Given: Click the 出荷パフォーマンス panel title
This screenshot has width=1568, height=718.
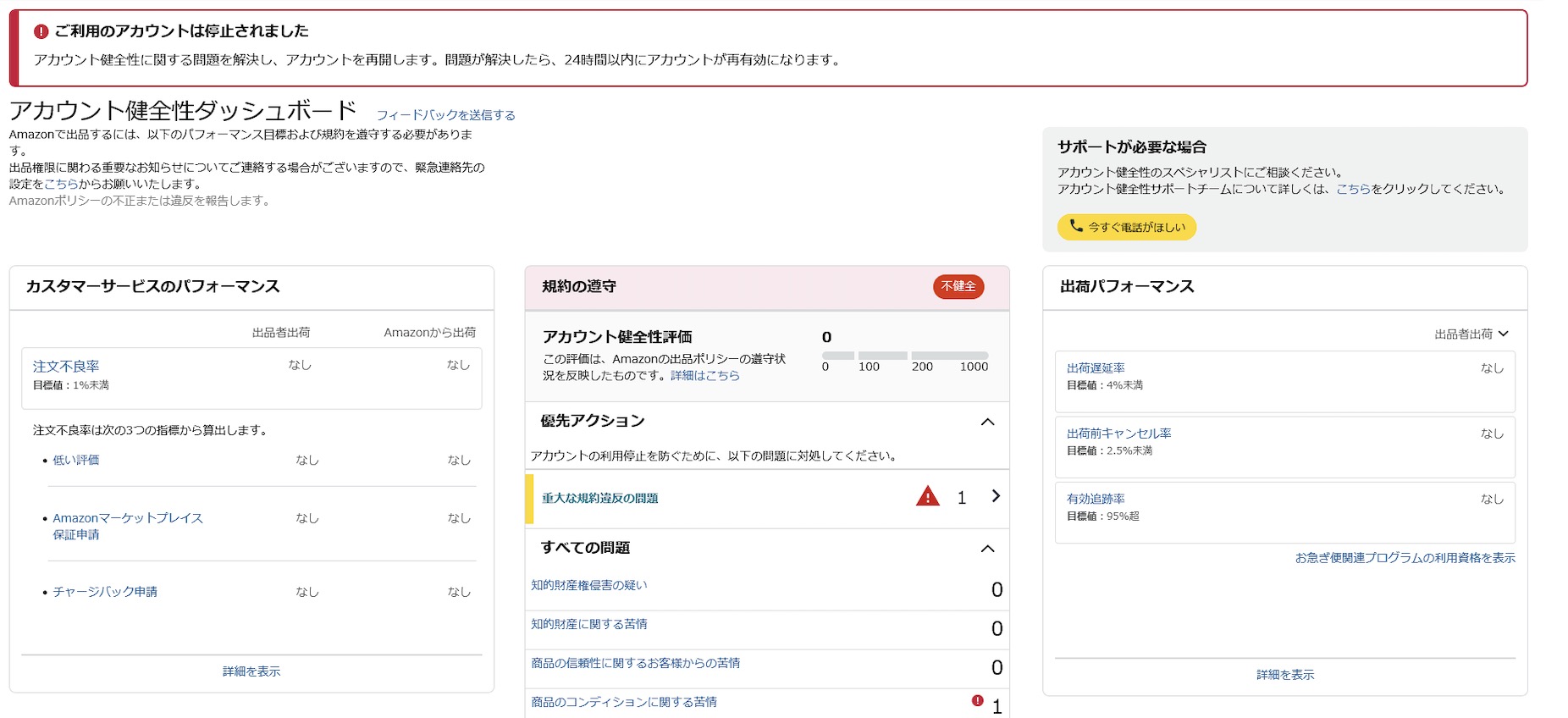Looking at the screenshot, I should pos(1127,287).
